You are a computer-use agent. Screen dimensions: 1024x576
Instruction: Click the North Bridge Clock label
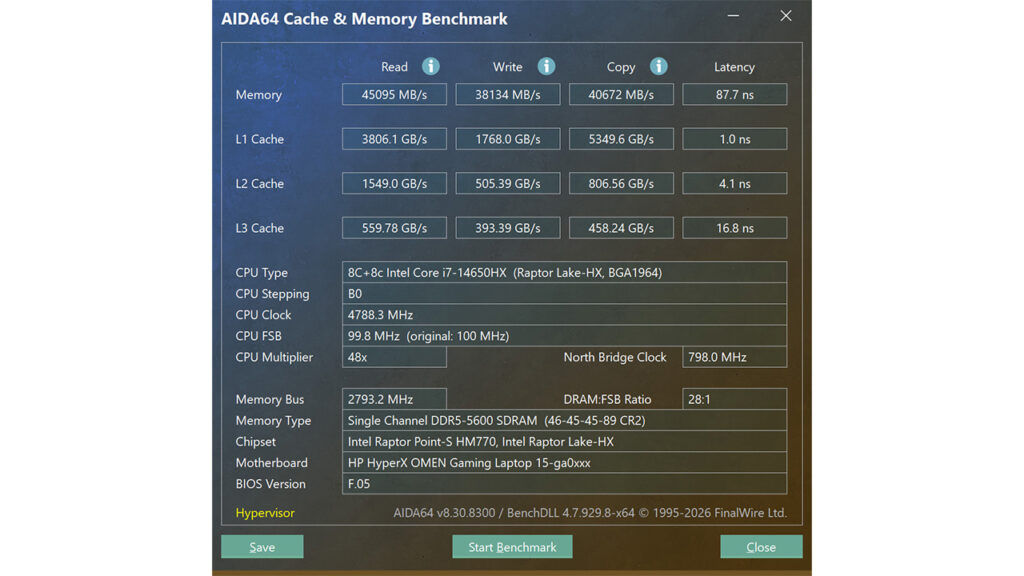(x=615, y=357)
